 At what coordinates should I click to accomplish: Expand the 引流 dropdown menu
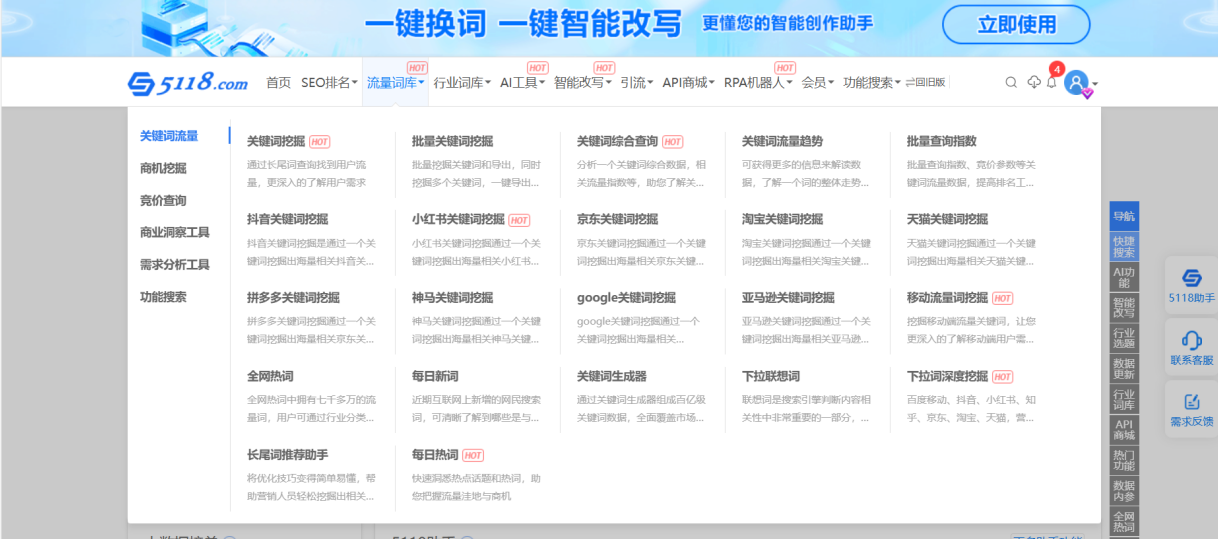click(x=636, y=83)
